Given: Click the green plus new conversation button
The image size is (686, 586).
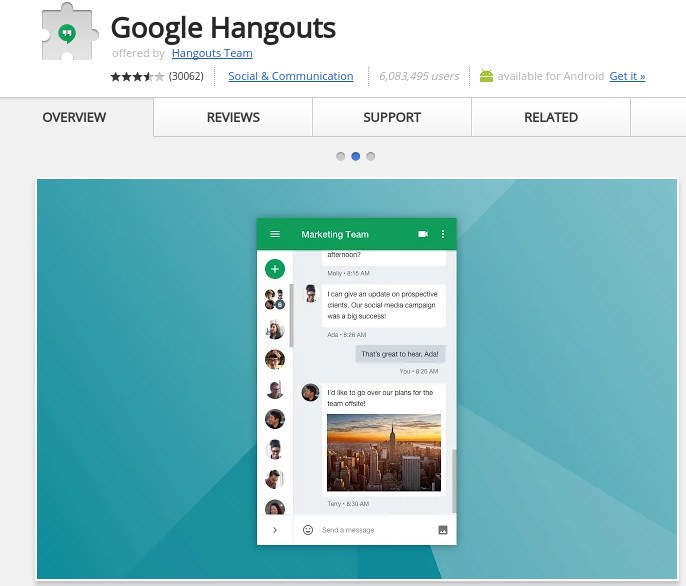Looking at the screenshot, I should [275, 269].
